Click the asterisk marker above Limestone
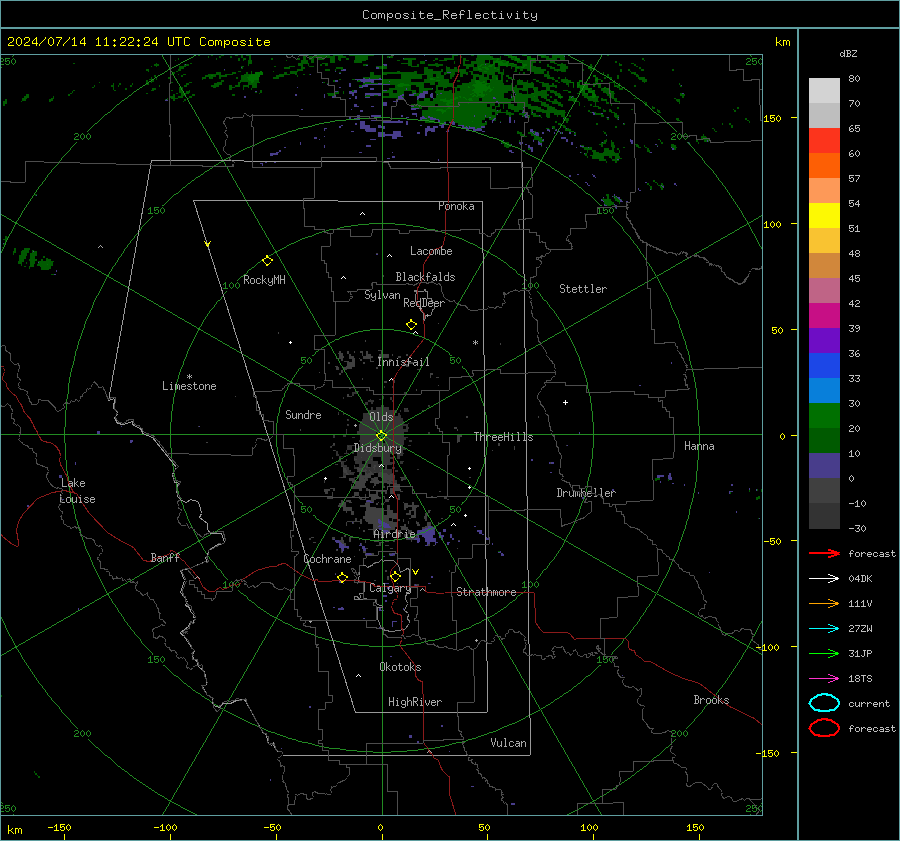Screen dimensions: 900x841 (189, 377)
